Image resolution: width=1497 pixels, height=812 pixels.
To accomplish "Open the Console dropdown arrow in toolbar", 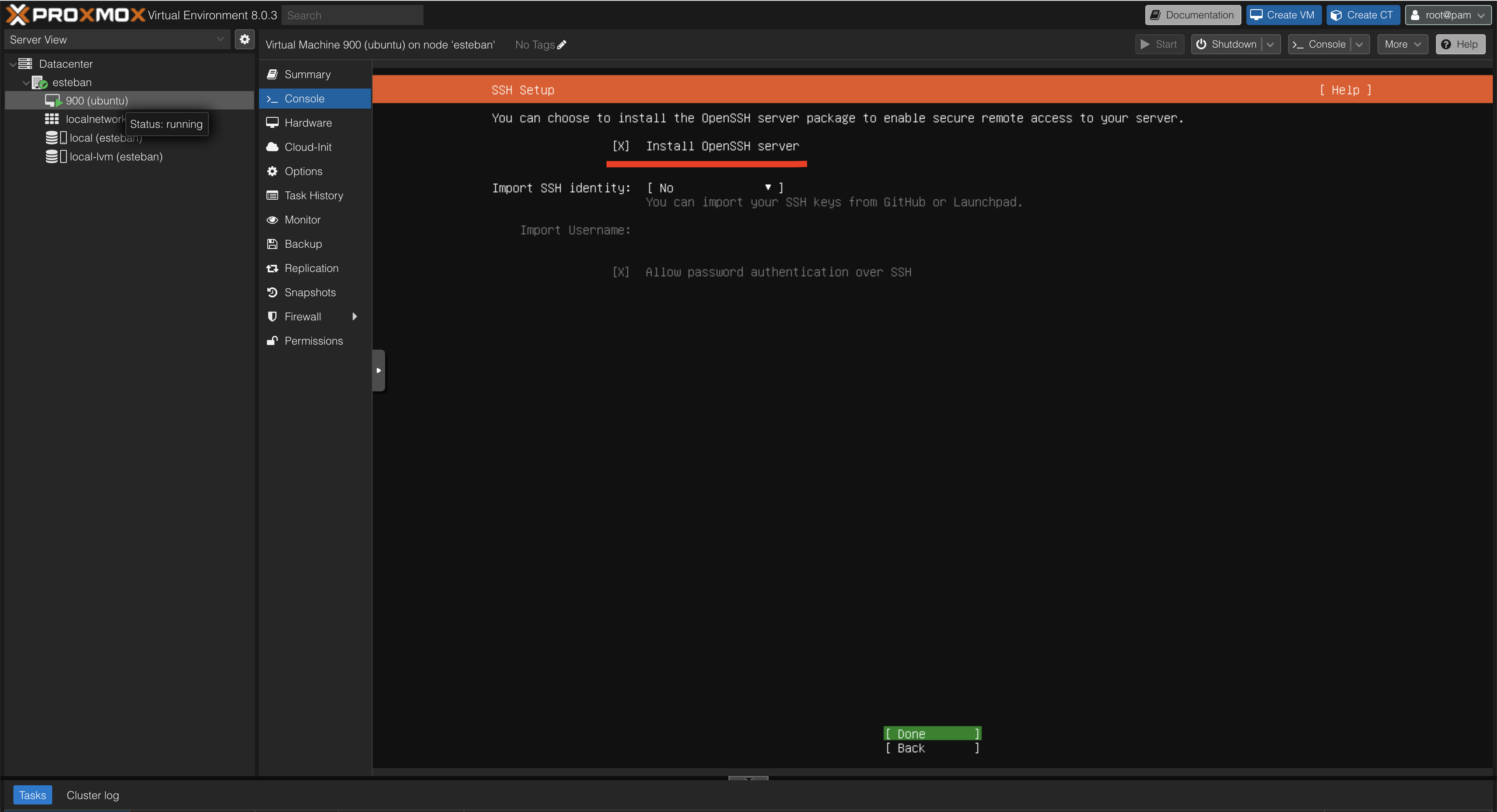I will pos(1359,44).
